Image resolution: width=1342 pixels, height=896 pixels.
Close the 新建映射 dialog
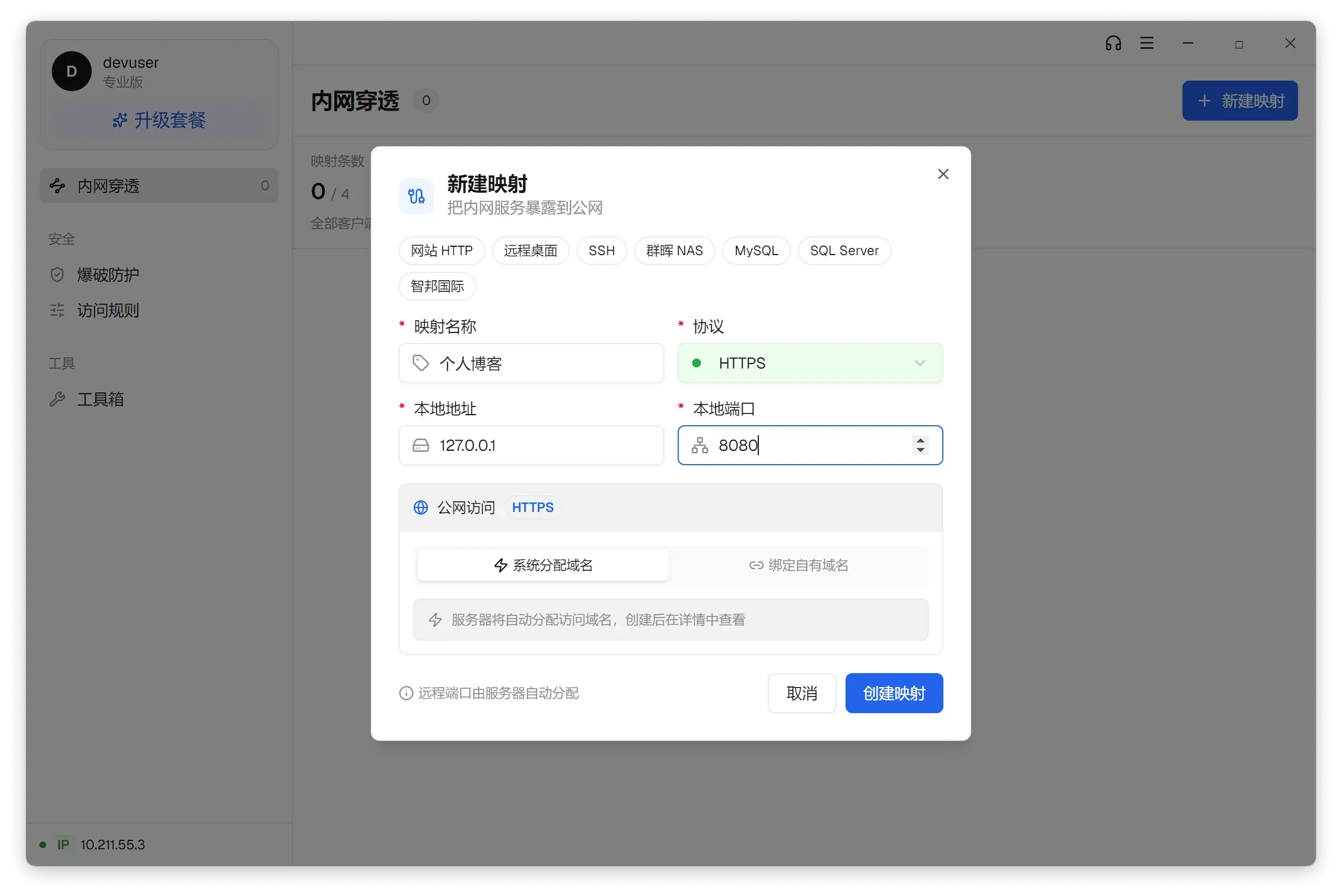(x=943, y=174)
